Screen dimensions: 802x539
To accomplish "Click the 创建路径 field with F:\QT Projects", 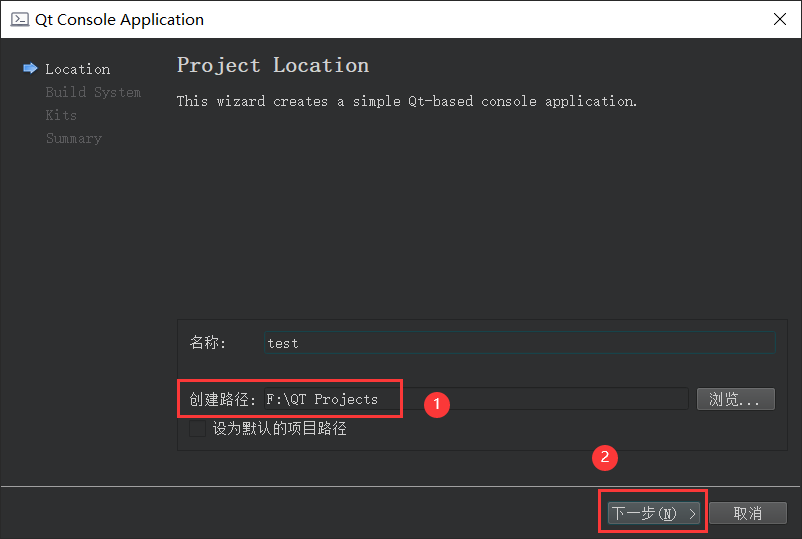I will pos(476,399).
